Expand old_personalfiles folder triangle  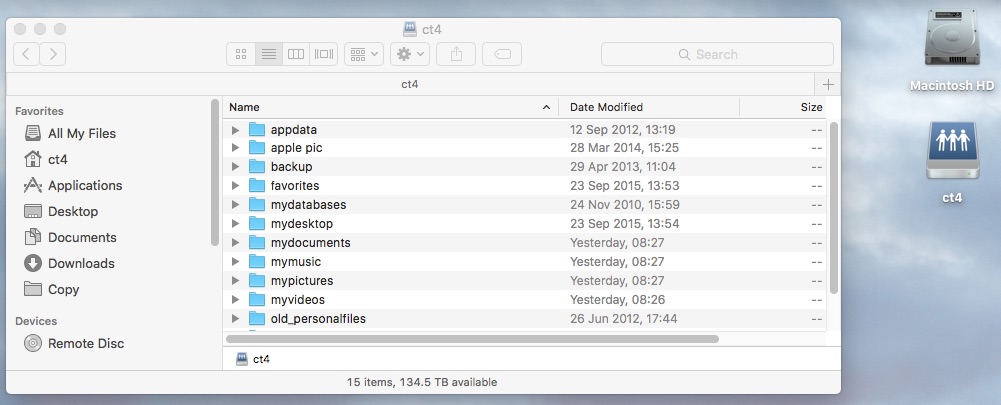pos(236,318)
